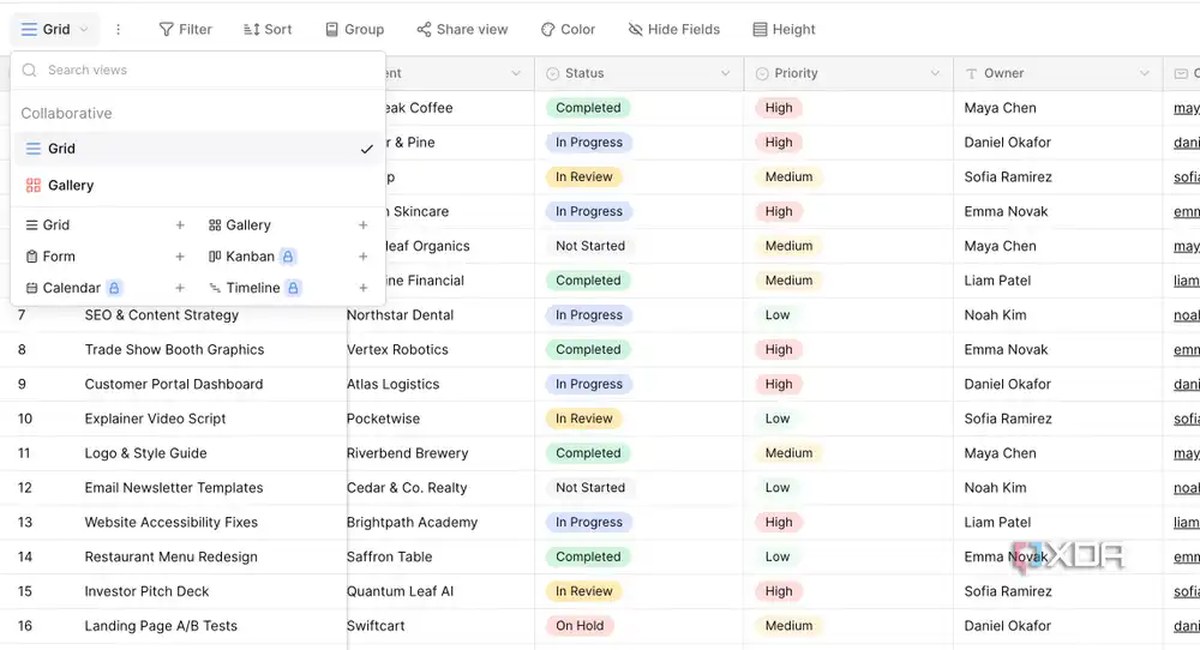Viewport: 1200px width, 650px height.
Task: Click the Status column type icon
Action: pos(553,74)
